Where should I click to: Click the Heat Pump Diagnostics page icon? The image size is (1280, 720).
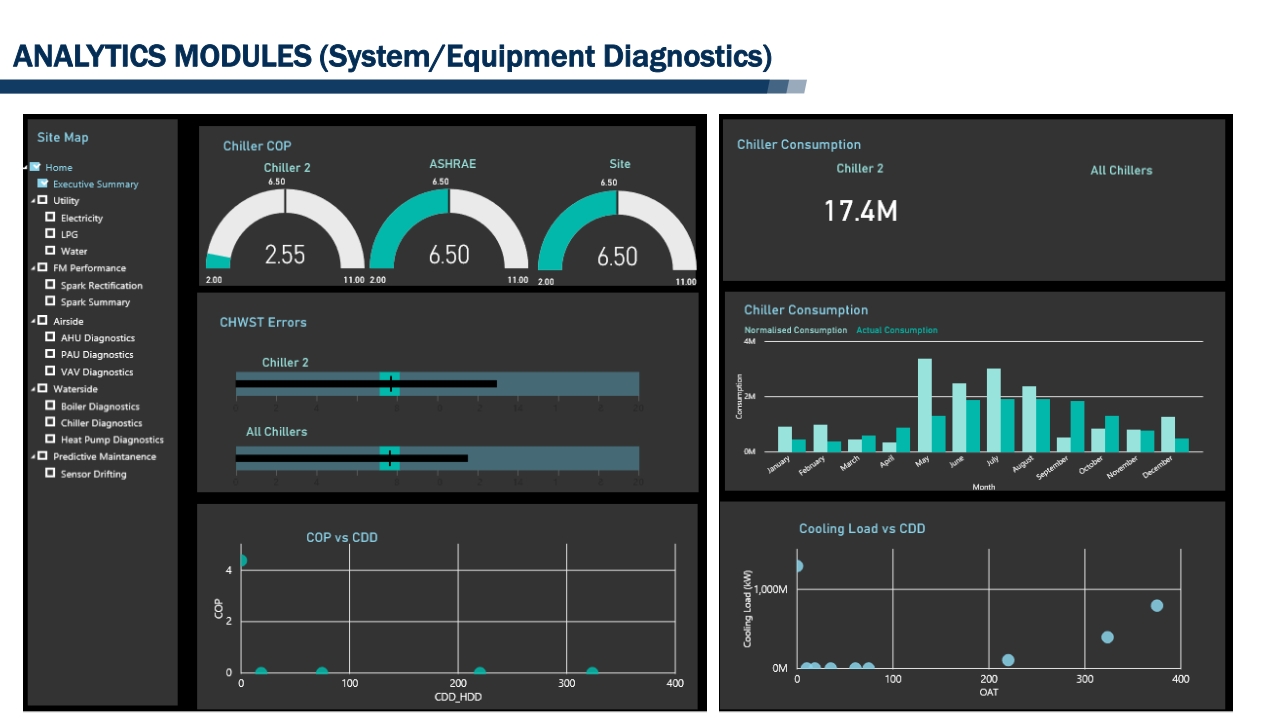click(50, 440)
